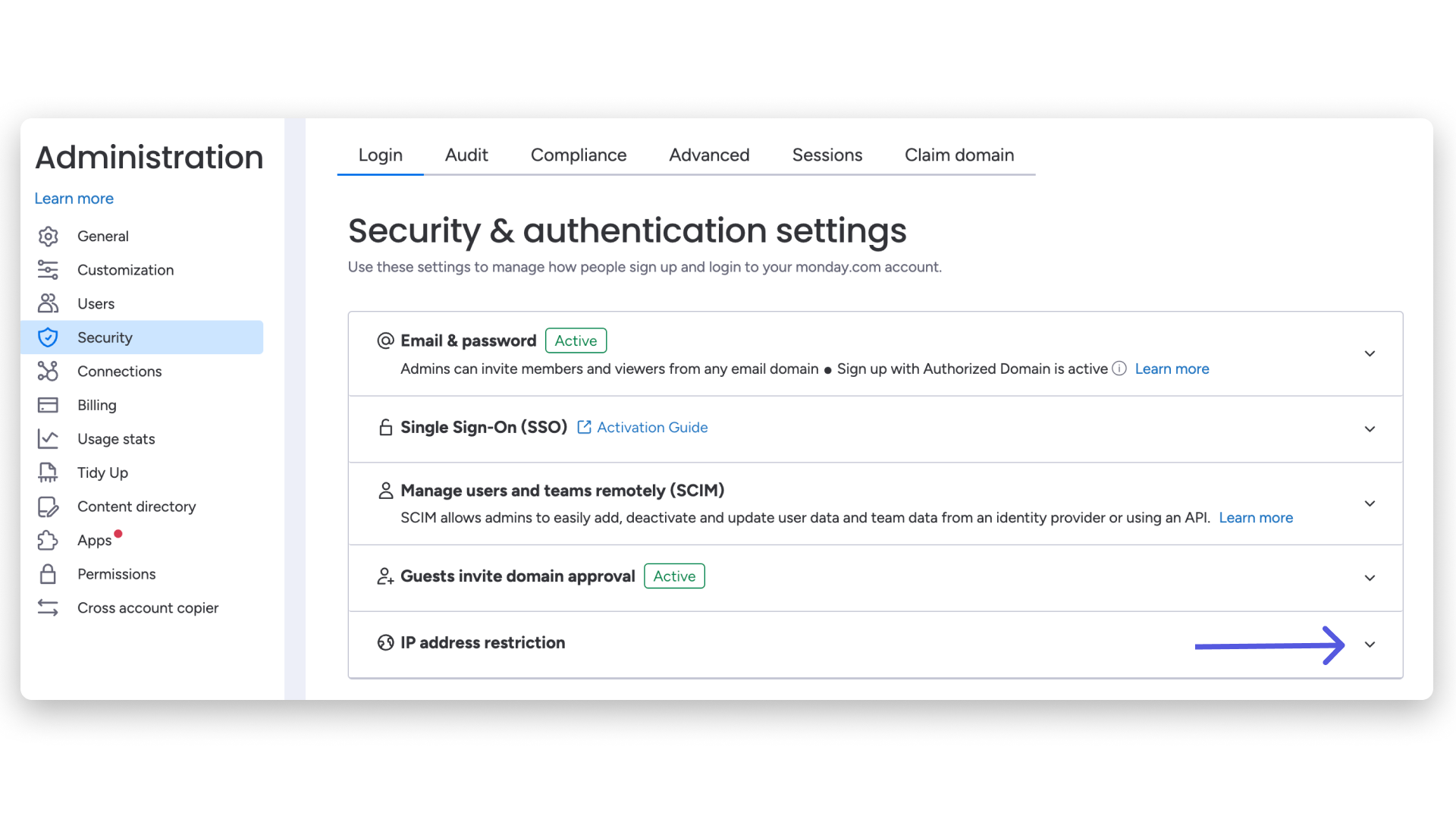This screenshot has width=1456, height=819.
Task: Click the Usage stats chart icon
Action: pos(48,438)
